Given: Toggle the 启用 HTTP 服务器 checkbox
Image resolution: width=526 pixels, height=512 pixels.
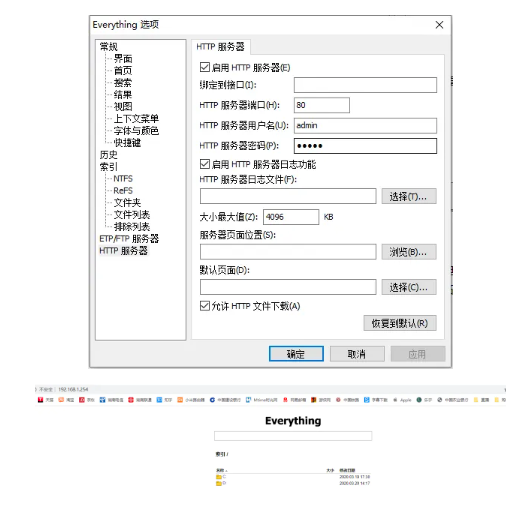Looking at the screenshot, I should [205, 67].
